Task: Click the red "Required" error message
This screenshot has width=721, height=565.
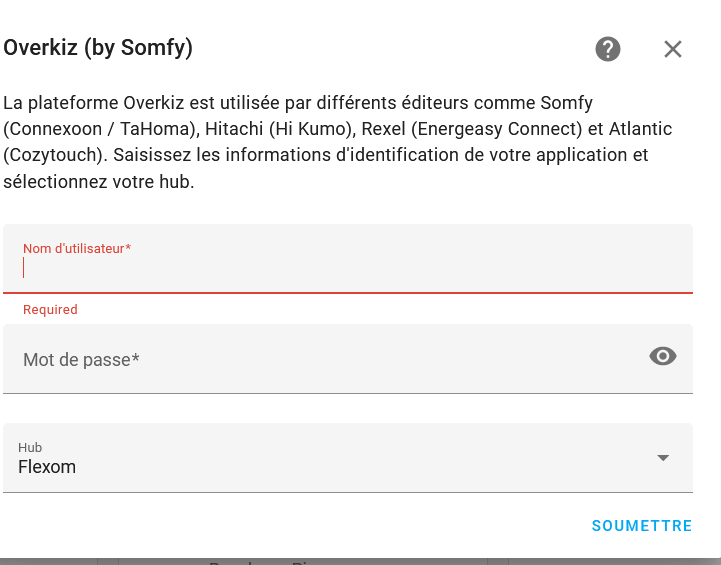Action: click(x=50, y=310)
